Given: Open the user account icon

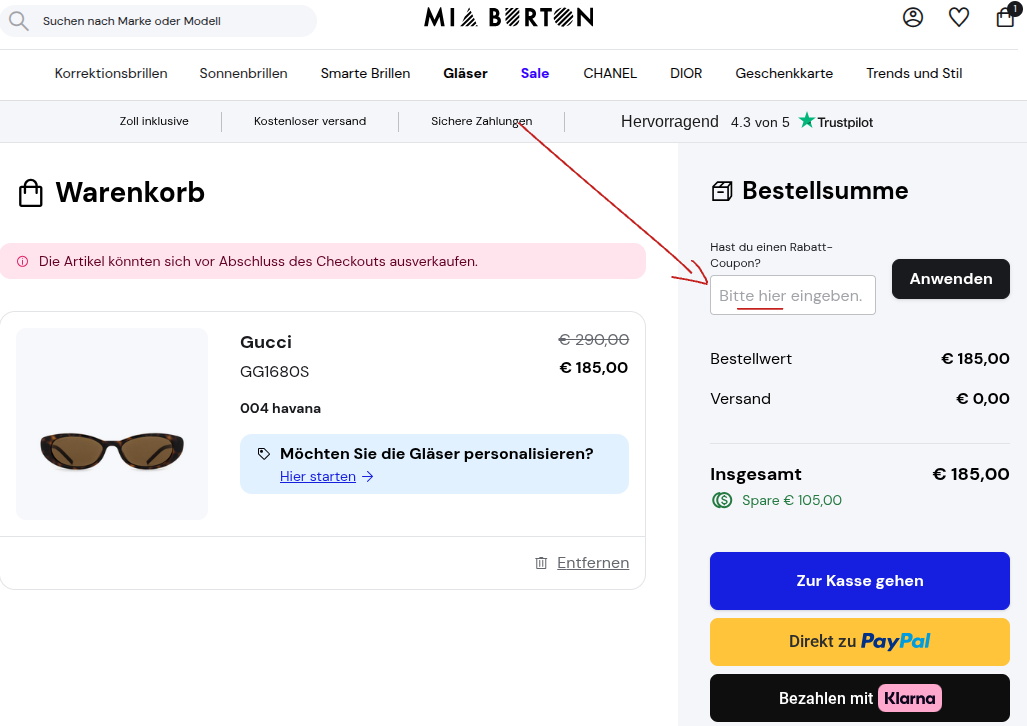Looking at the screenshot, I should pyautogui.click(x=912, y=17).
